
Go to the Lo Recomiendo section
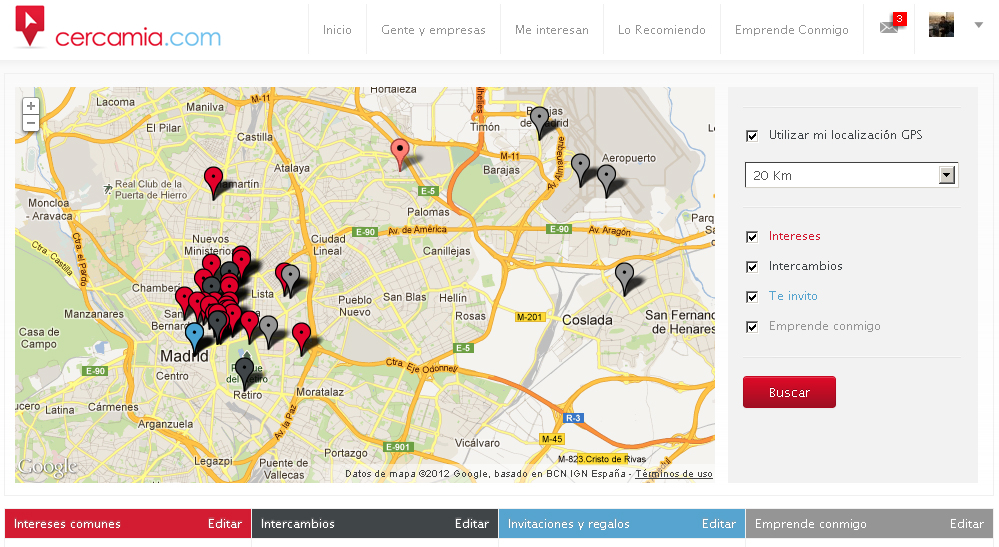click(661, 30)
